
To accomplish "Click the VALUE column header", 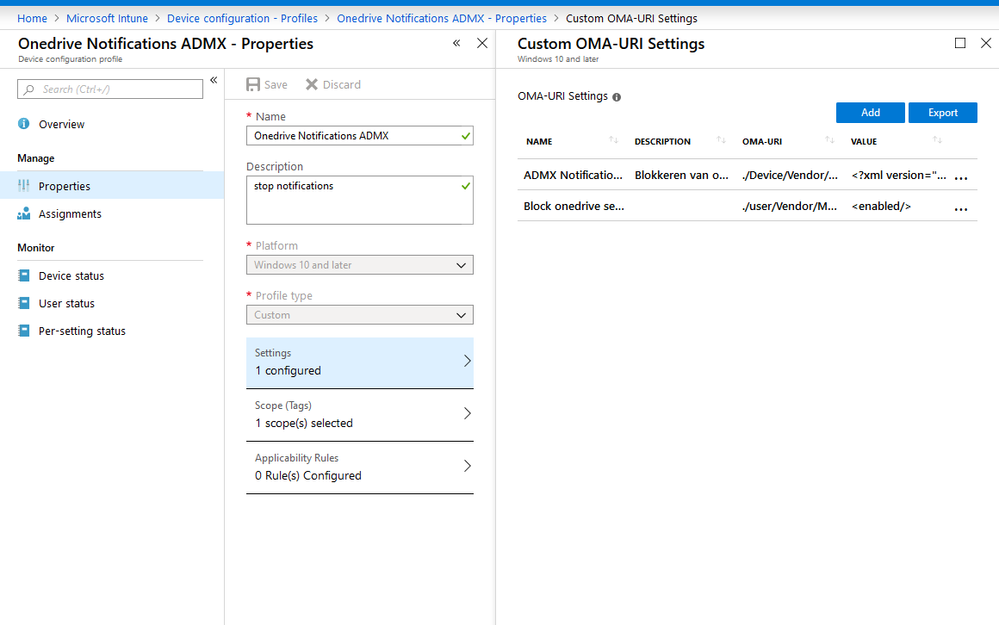I will point(863,141).
